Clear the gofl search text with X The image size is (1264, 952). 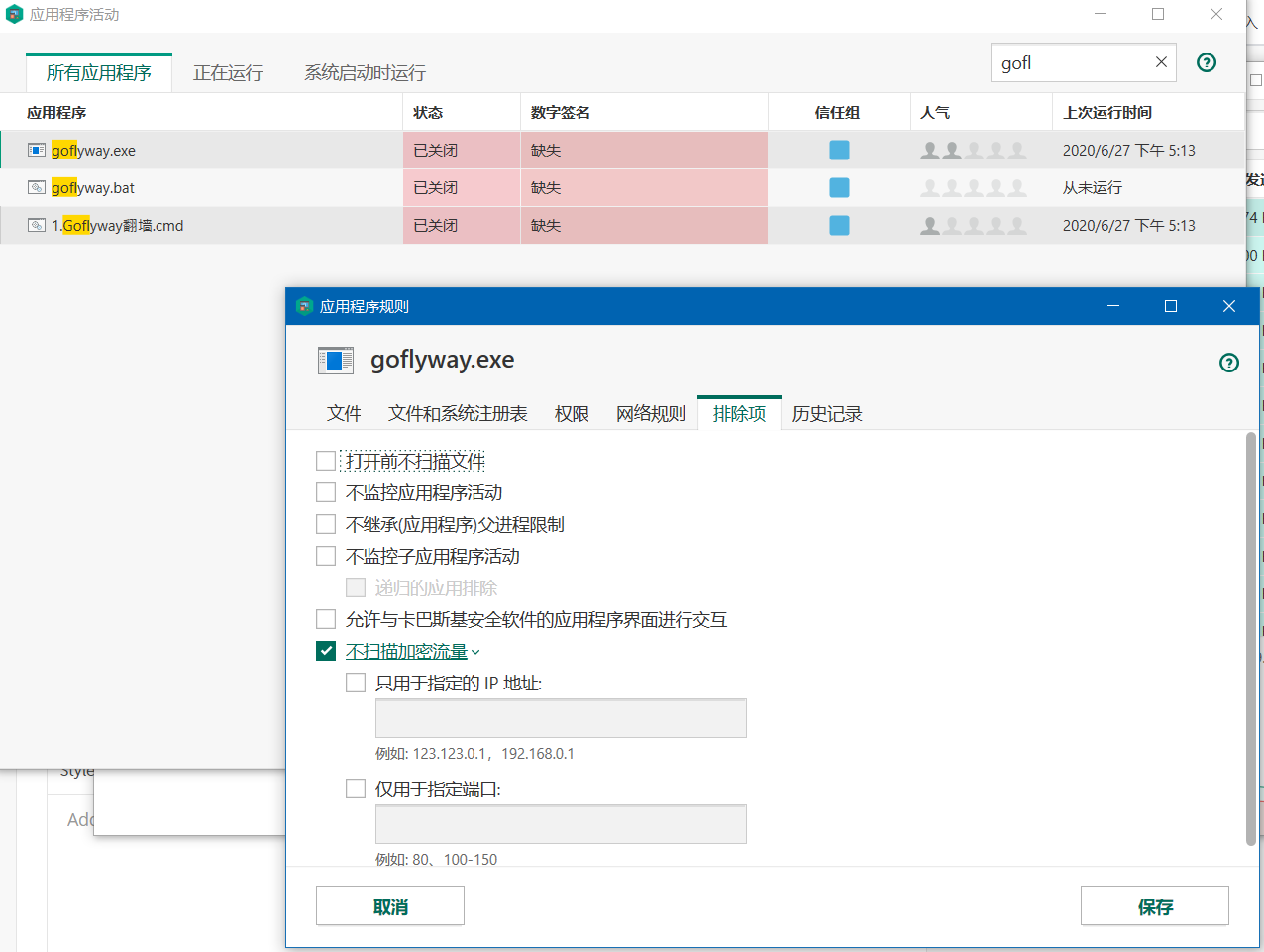1161,62
